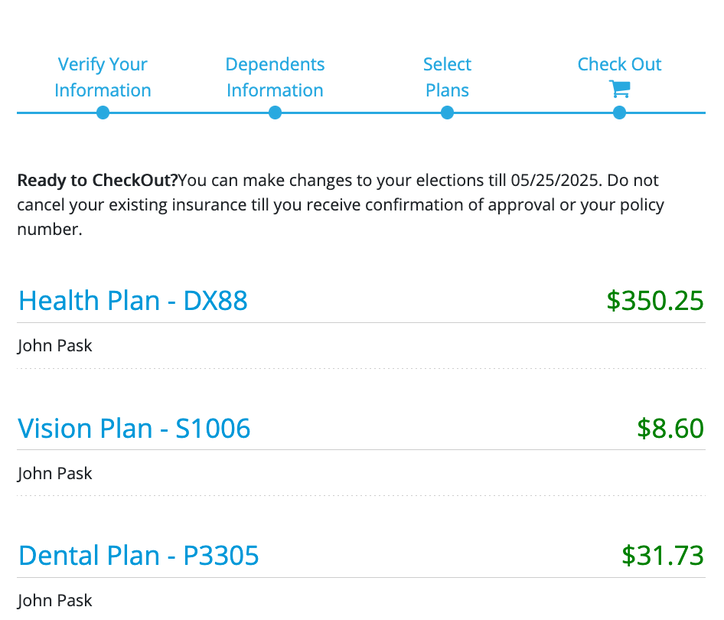This screenshot has width=724, height=620.
Task: Open the Vision Plan - S1006 heading
Action: click(x=134, y=428)
